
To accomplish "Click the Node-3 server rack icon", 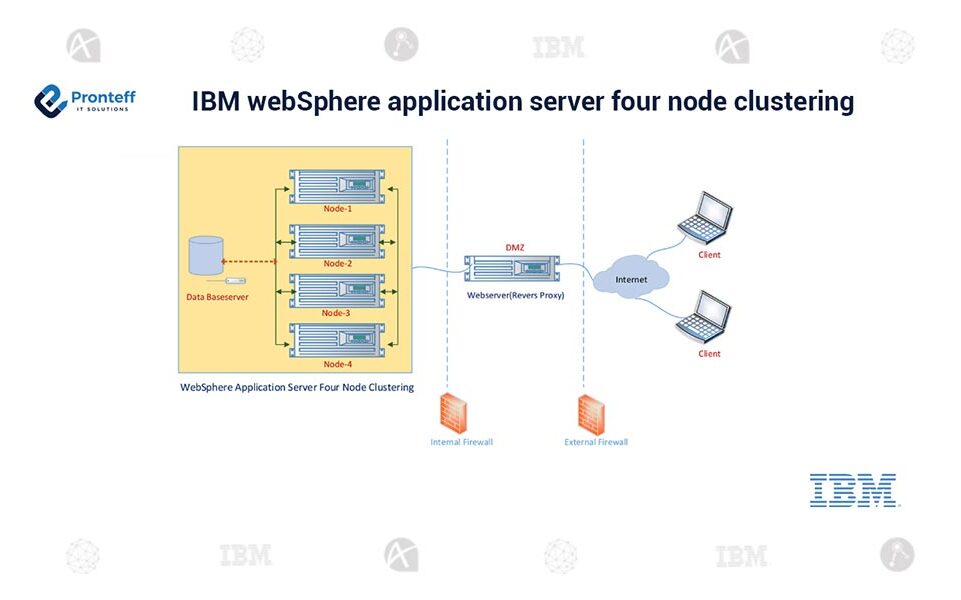I will (337, 290).
